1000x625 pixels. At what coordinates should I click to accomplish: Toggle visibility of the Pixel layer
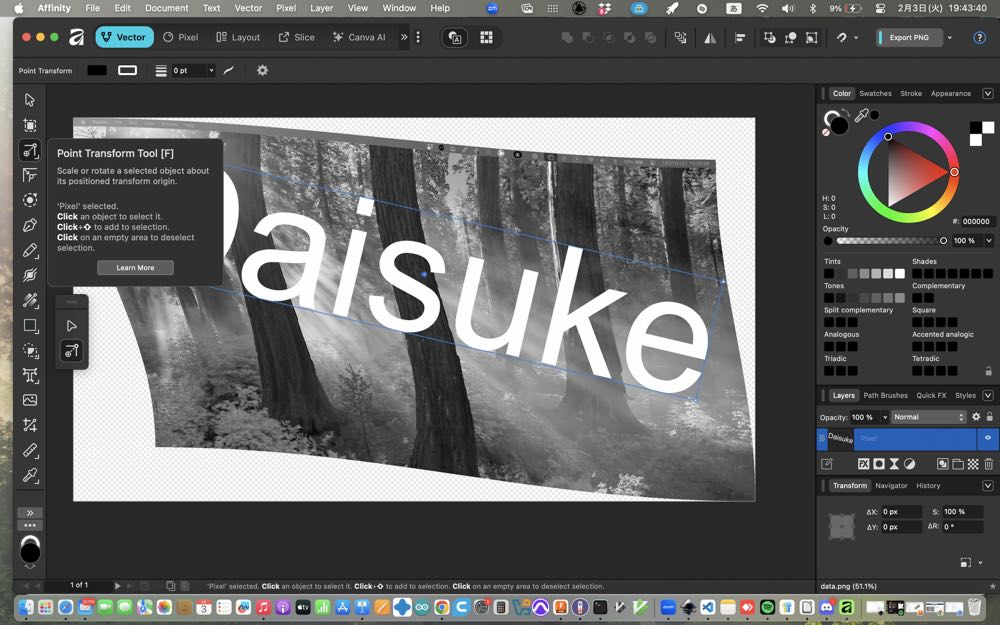[x=988, y=438]
